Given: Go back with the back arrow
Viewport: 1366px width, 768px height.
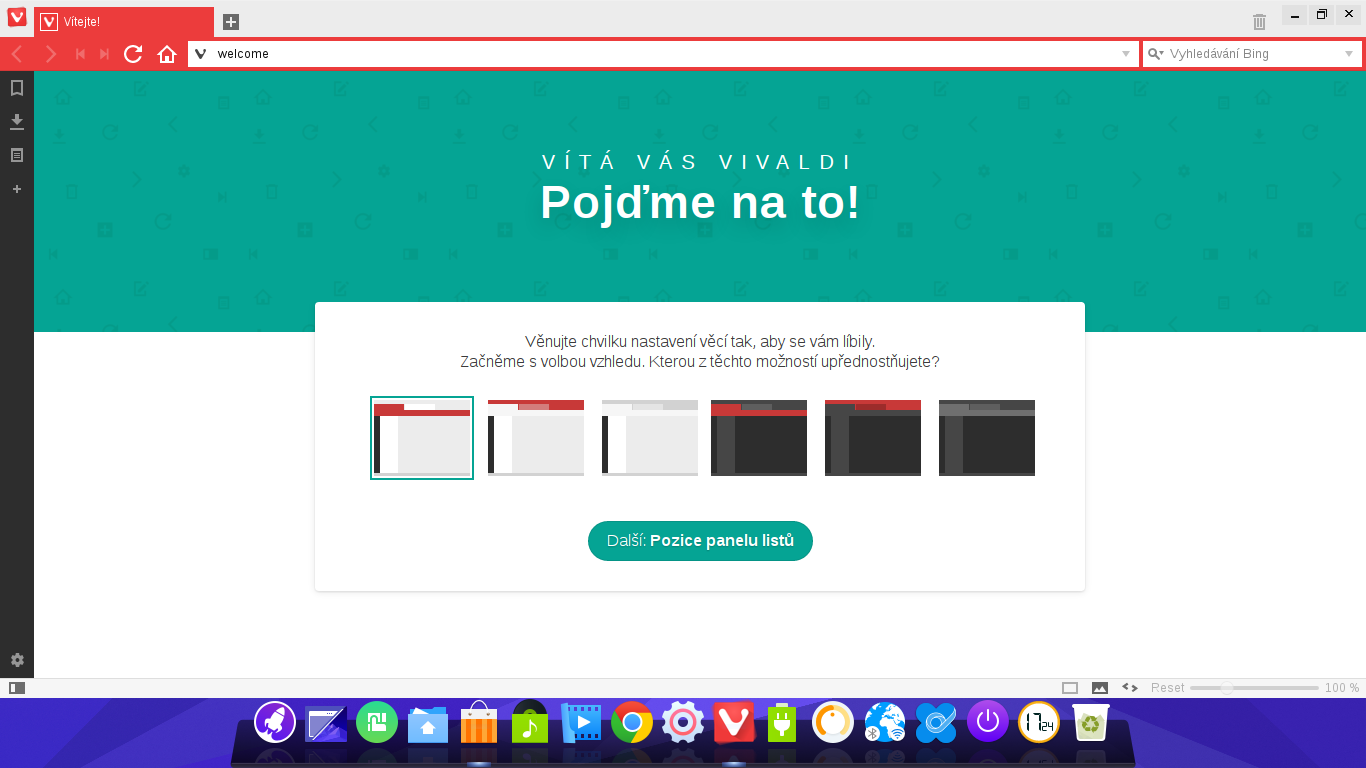Looking at the screenshot, I should click(17, 54).
